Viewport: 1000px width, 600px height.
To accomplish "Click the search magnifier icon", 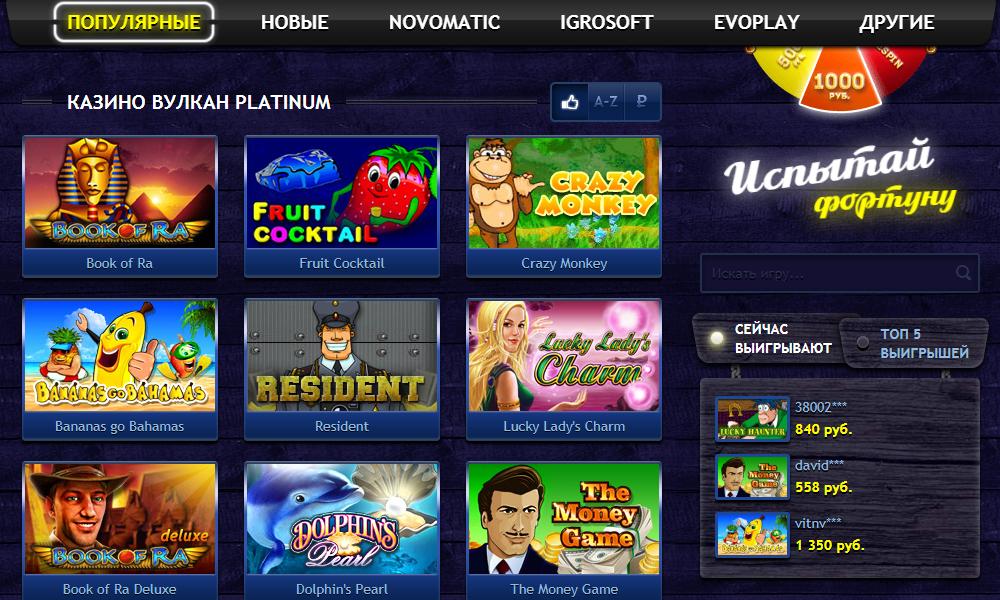I will point(964,273).
